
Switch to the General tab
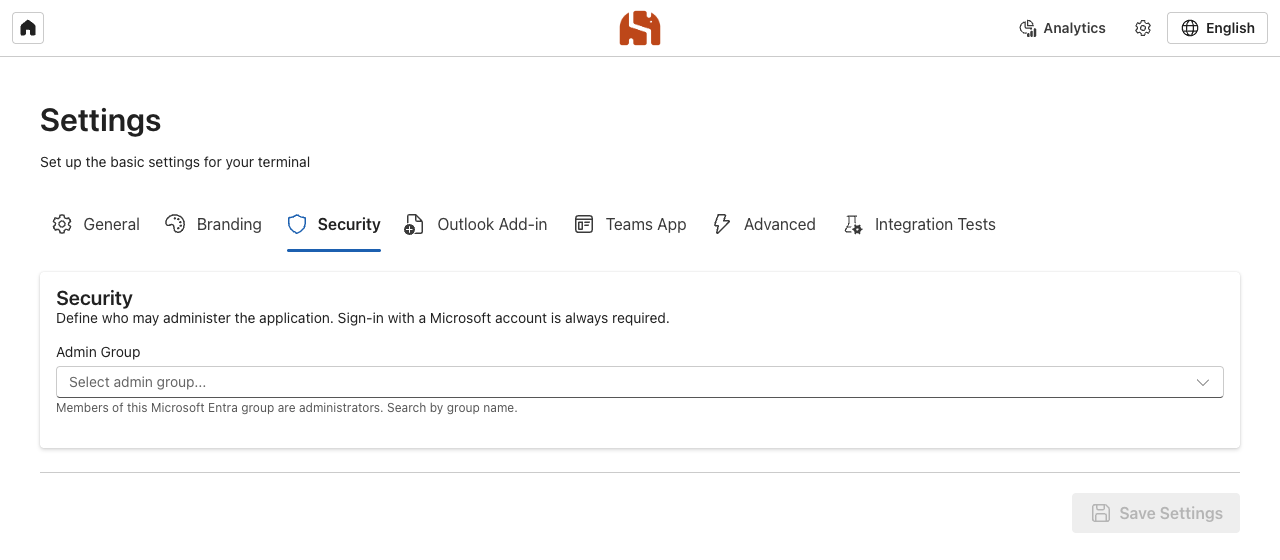96,224
